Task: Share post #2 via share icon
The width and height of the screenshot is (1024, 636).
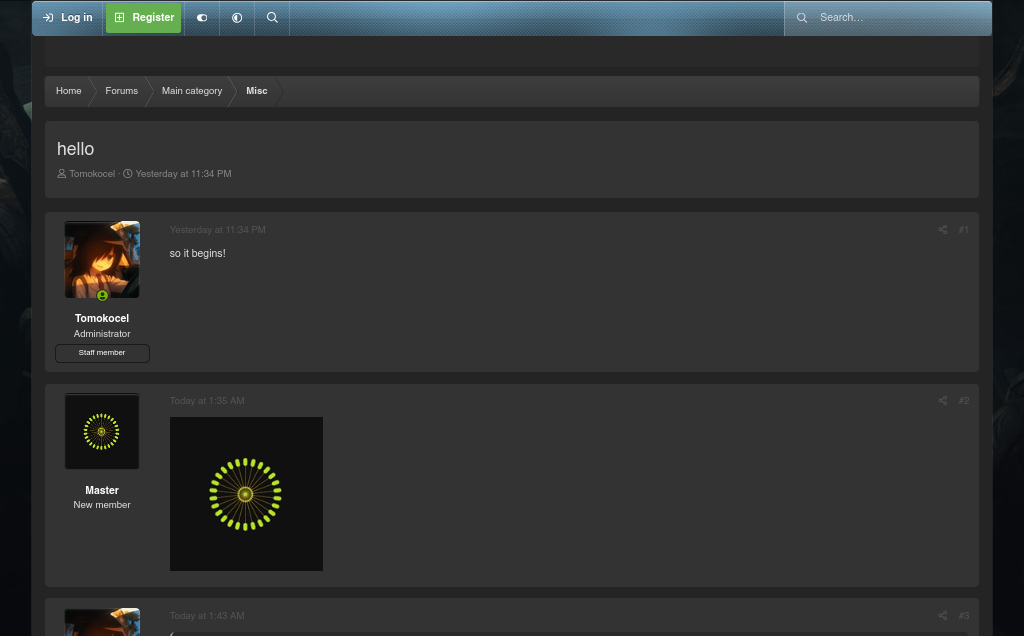Action: pyautogui.click(x=942, y=401)
